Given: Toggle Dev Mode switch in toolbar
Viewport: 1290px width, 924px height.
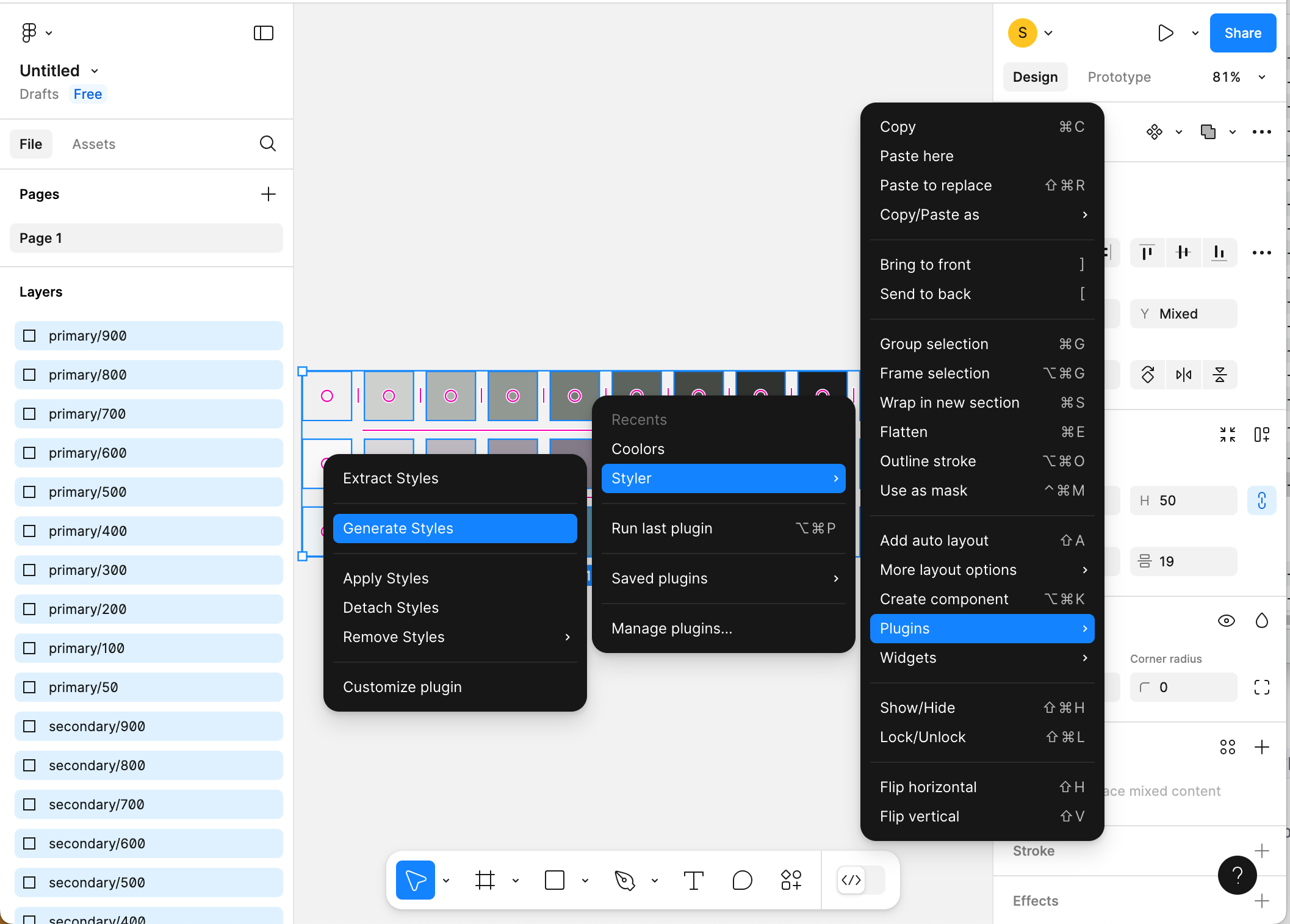Looking at the screenshot, I should coord(860,880).
